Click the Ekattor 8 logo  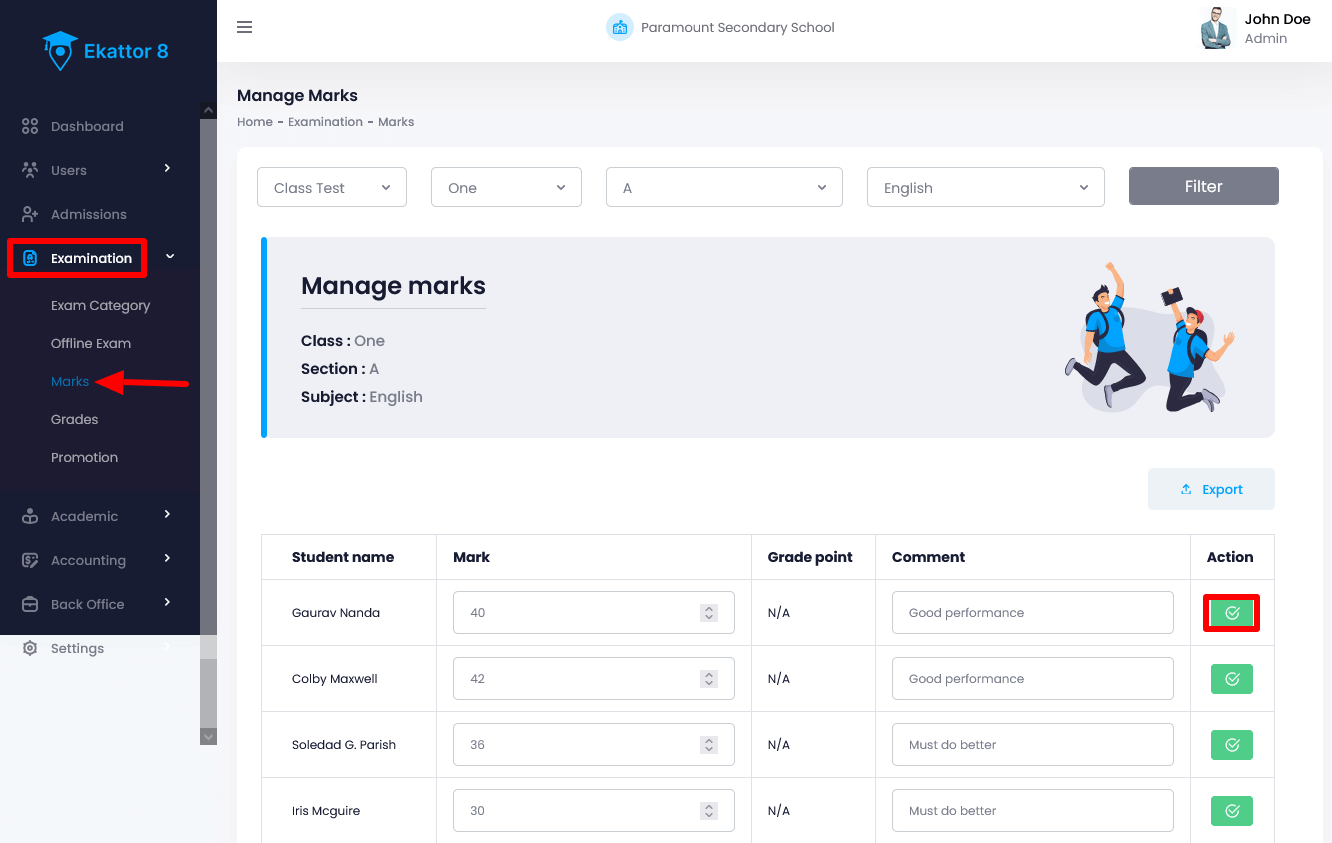(x=106, y=51)
